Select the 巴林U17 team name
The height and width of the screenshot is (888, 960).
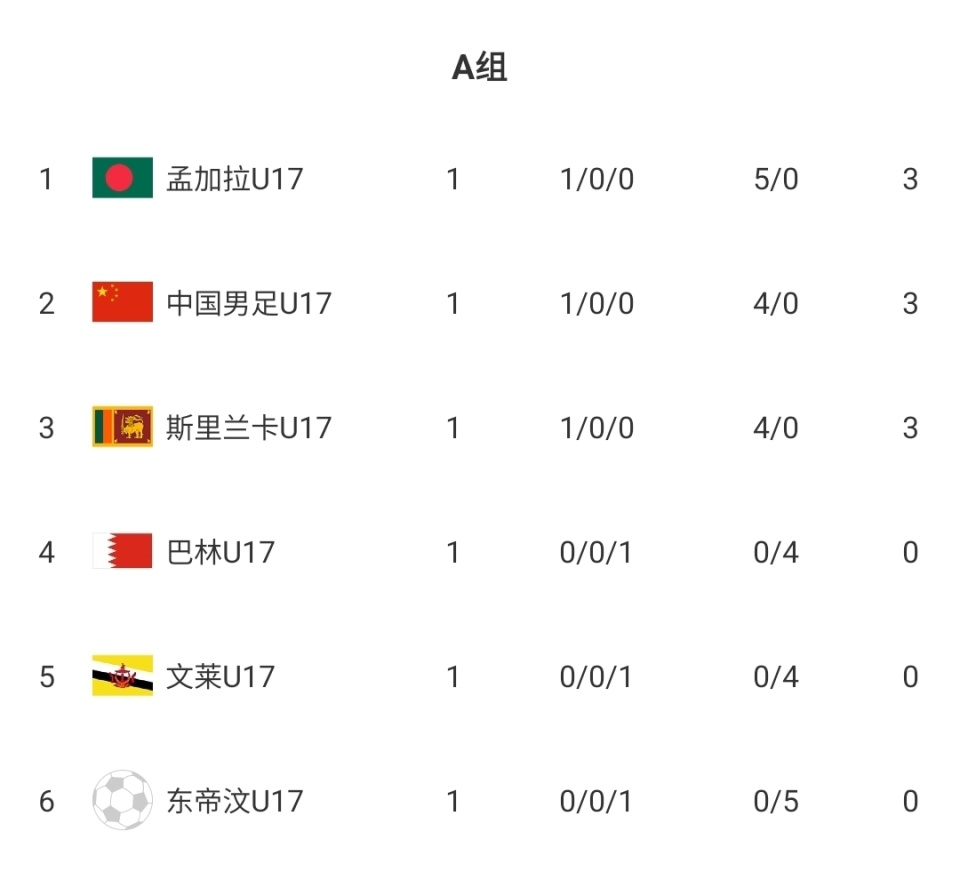[x=221, y=552]
